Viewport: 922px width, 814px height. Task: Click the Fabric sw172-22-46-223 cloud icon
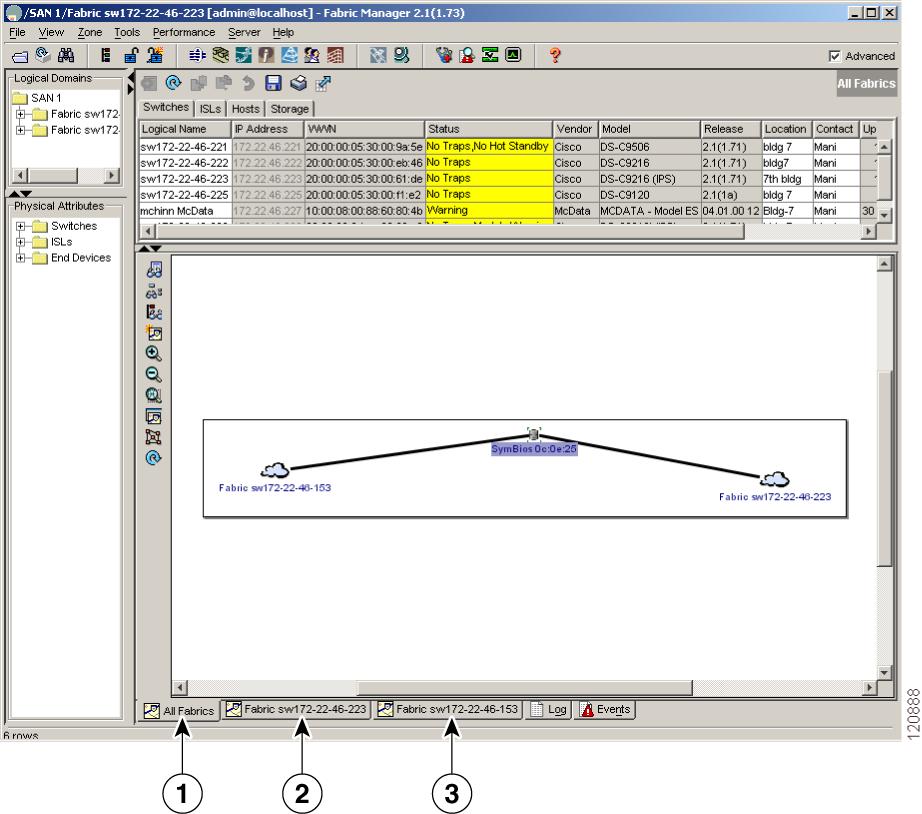775,479
